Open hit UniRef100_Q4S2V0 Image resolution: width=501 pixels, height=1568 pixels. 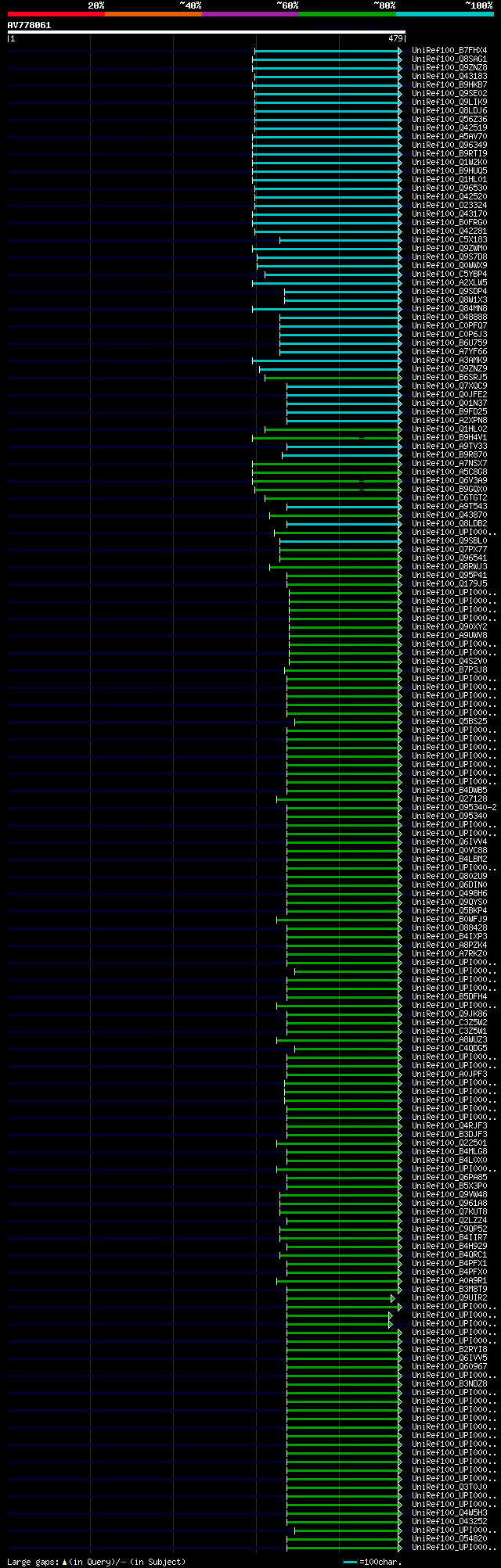449,661
